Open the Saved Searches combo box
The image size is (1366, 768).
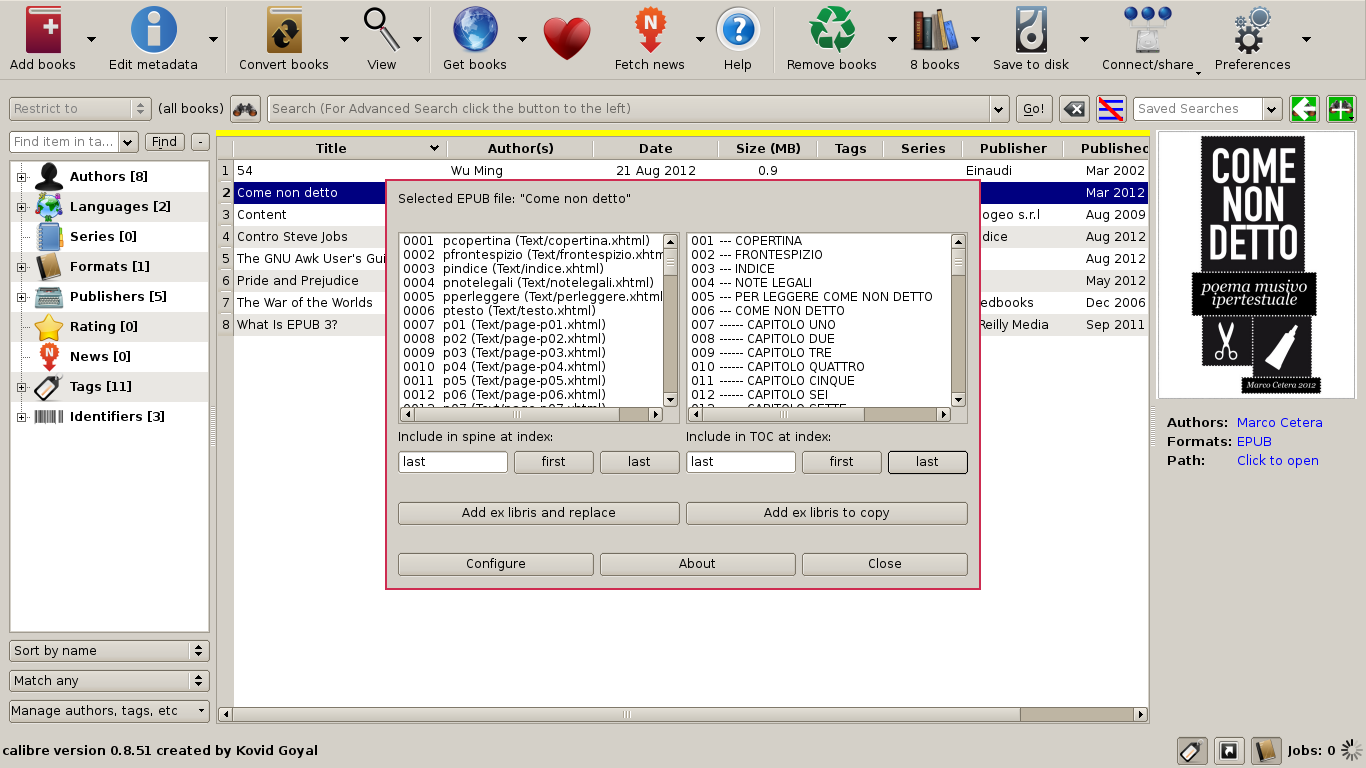1208,109
